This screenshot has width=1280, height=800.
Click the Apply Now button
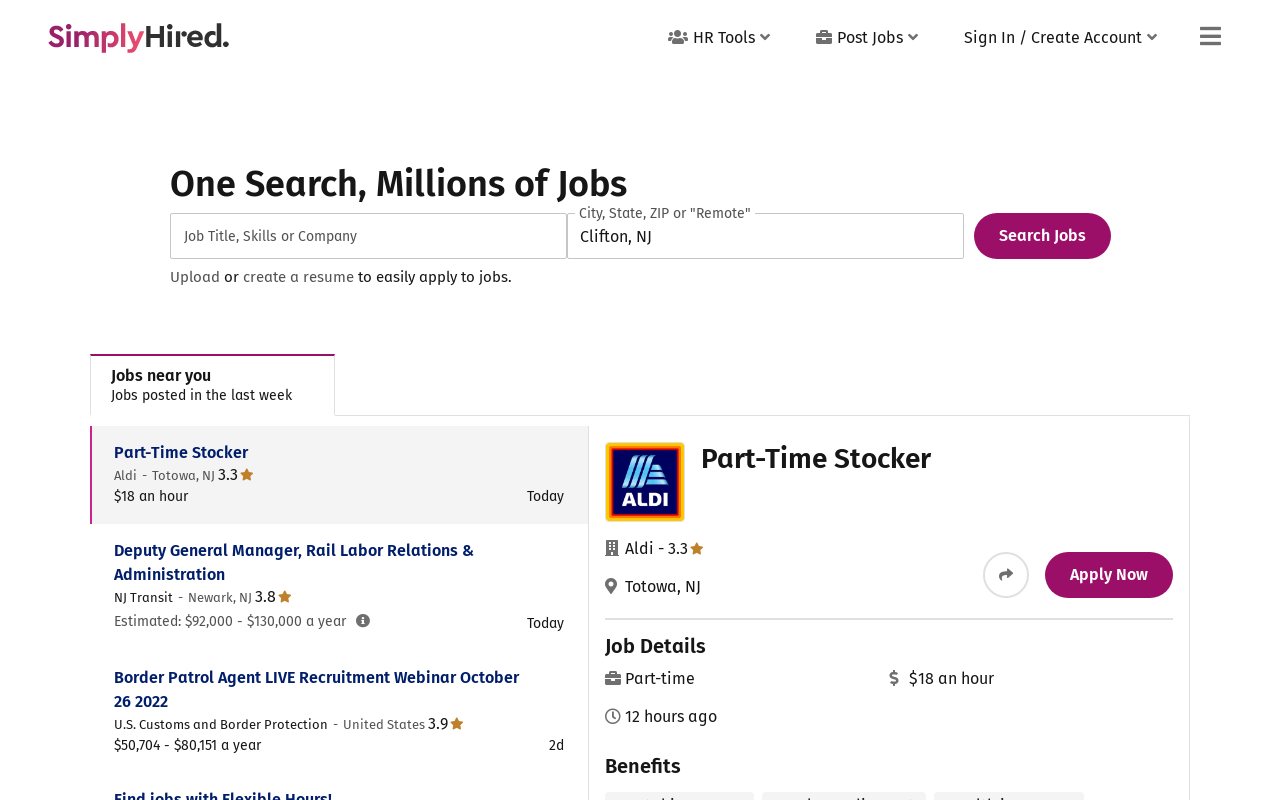[1109, 575]
